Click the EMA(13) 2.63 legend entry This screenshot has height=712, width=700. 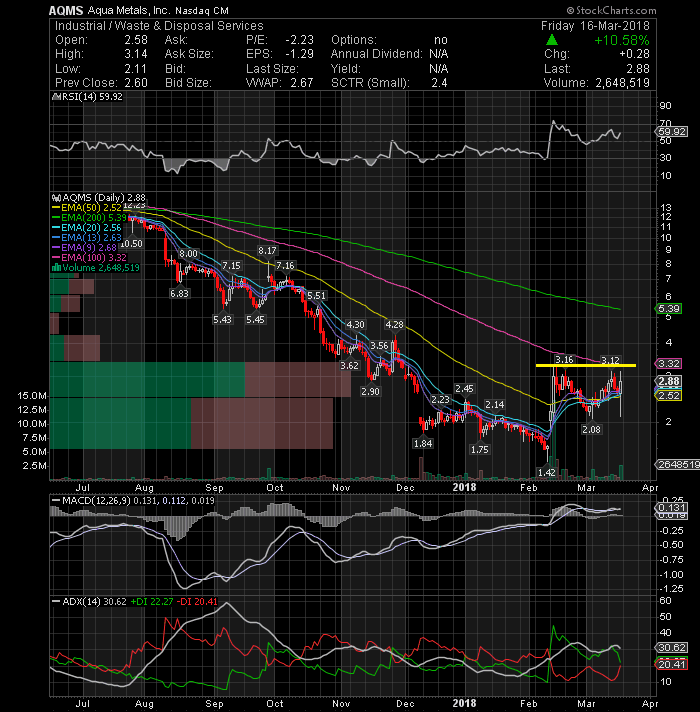tap(91, 237)
